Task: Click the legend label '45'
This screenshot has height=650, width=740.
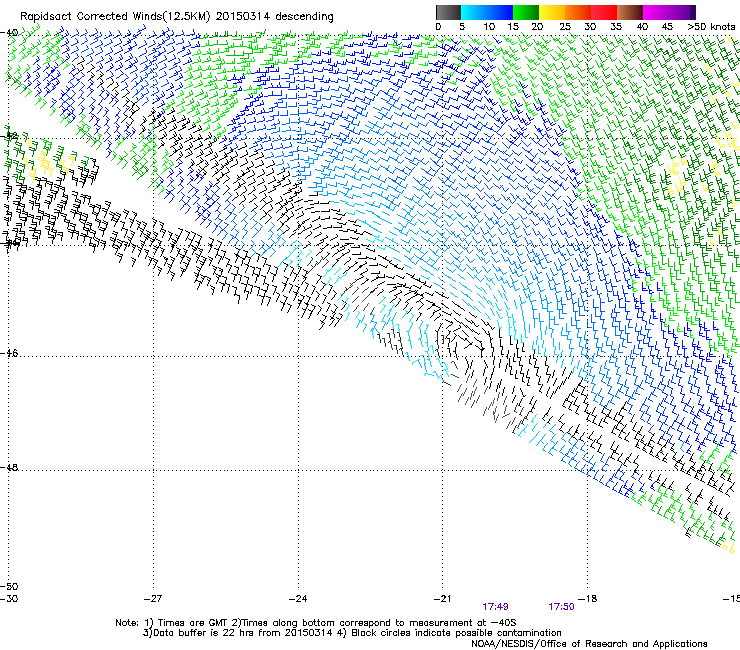Action: coord(667,26)
